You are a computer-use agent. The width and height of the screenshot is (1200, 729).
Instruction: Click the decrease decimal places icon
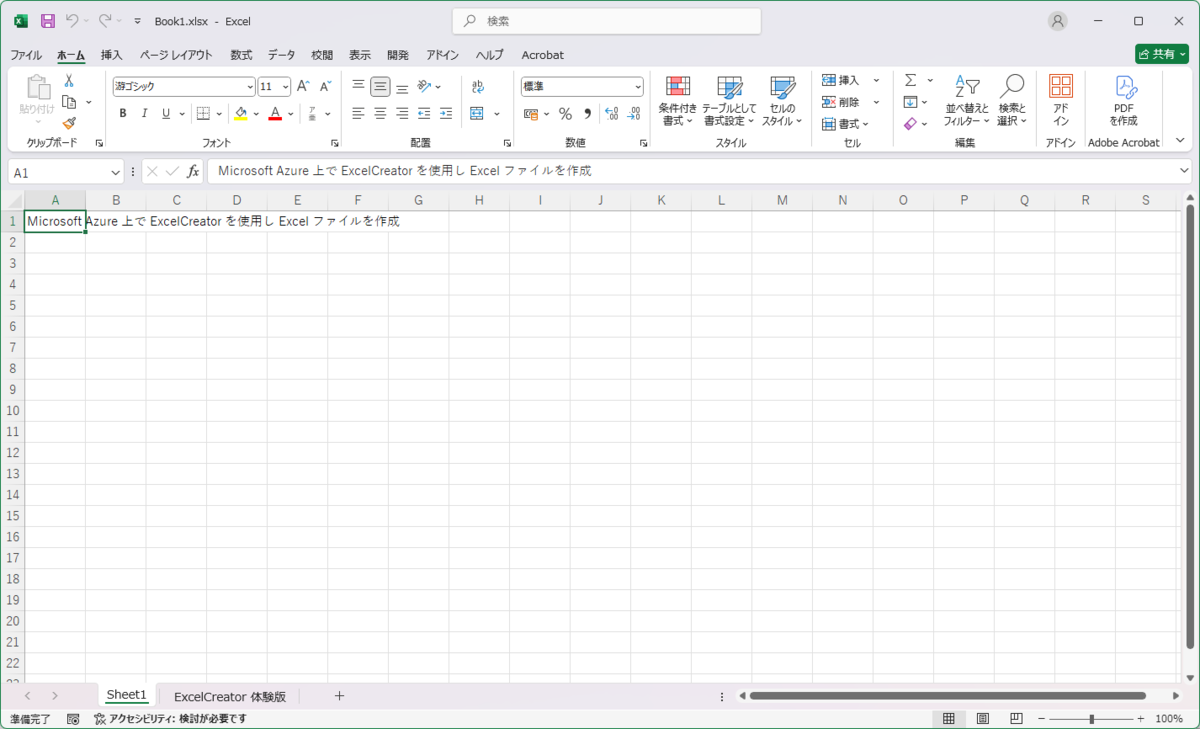(x=633, y=113)
